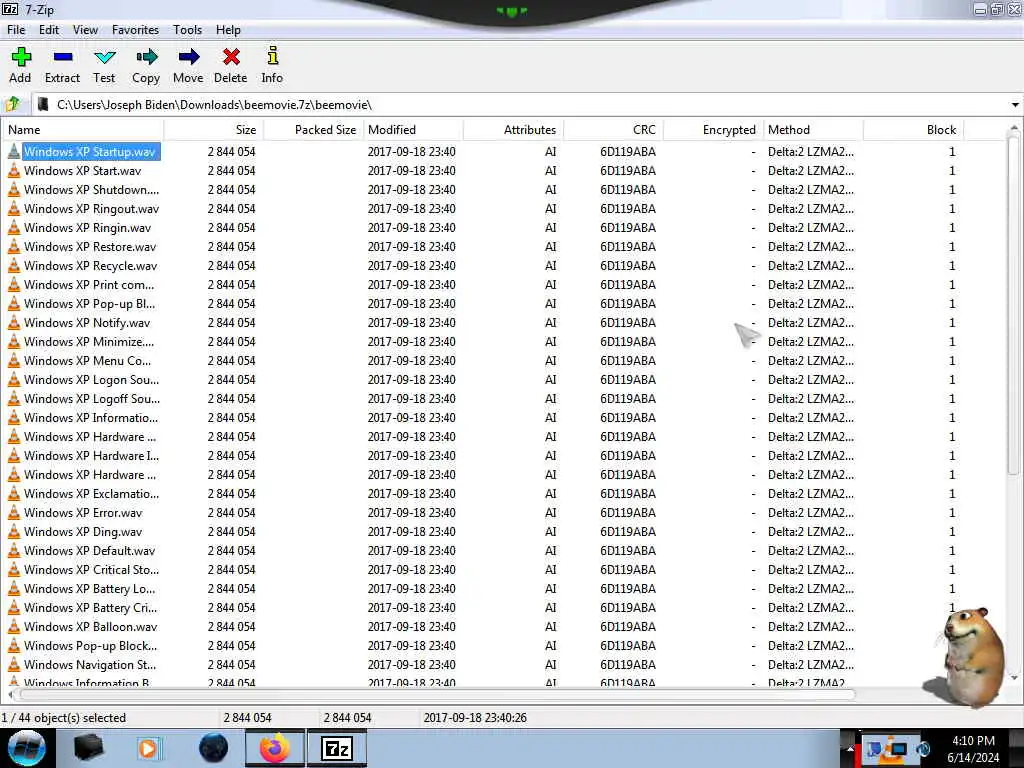Sort by the Encrypted column header

pos(713,130)
